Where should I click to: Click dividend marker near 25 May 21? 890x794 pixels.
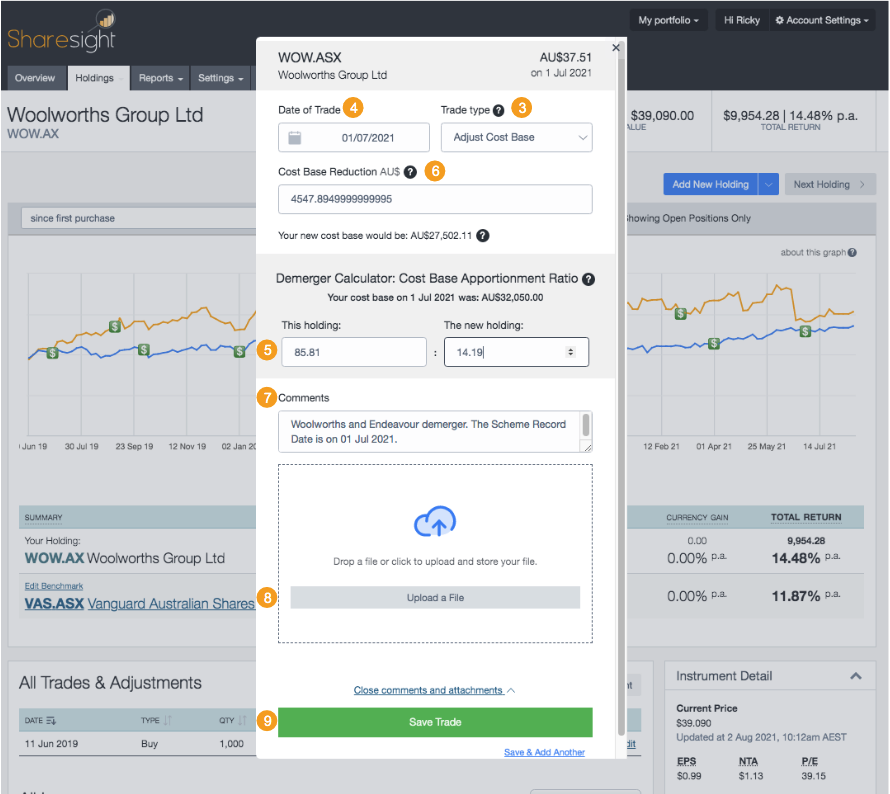coord(805,331)
